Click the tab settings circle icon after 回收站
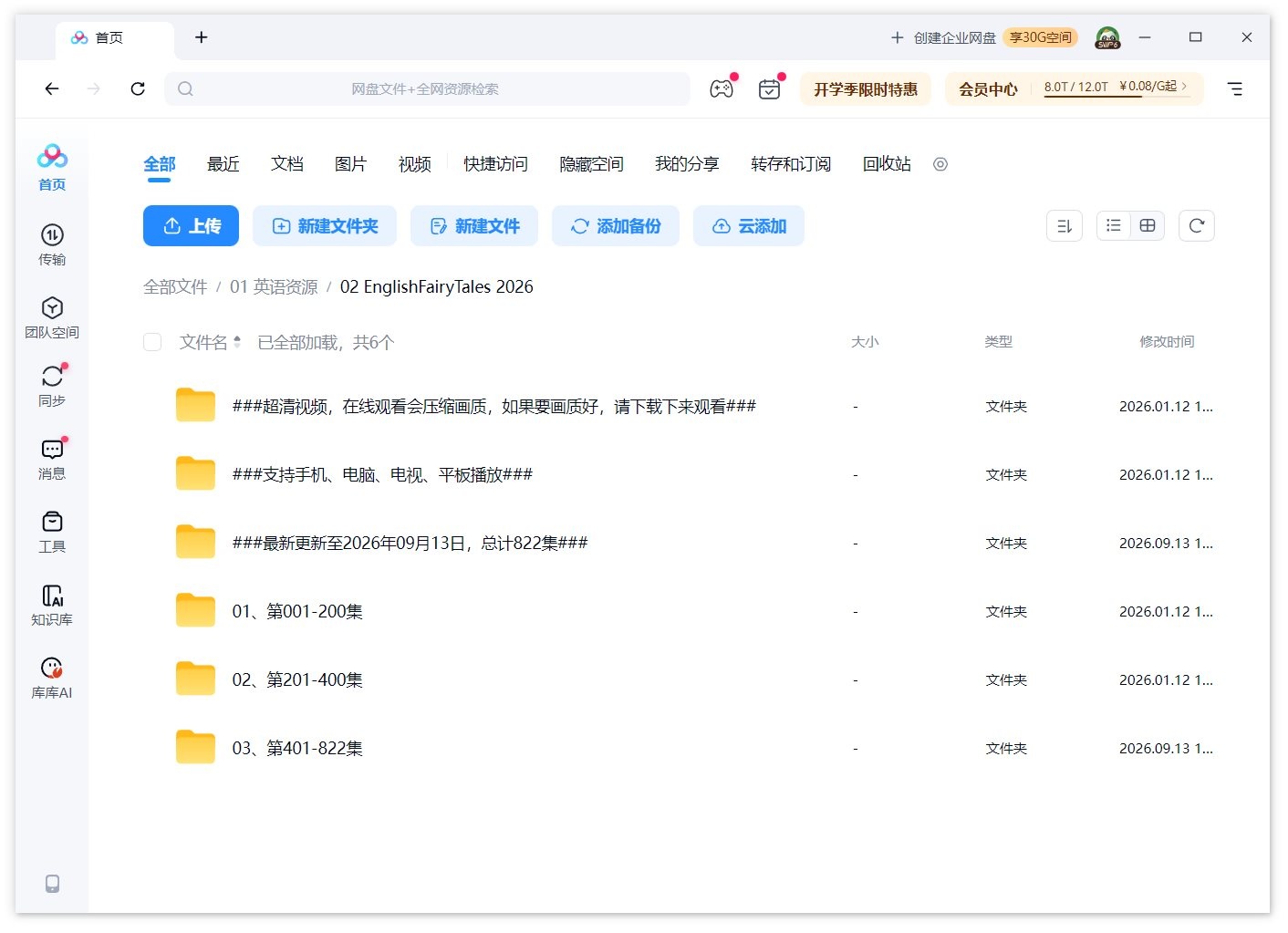Image resolution: width=1288 pixels, height=933 pixels. [940, 164]
